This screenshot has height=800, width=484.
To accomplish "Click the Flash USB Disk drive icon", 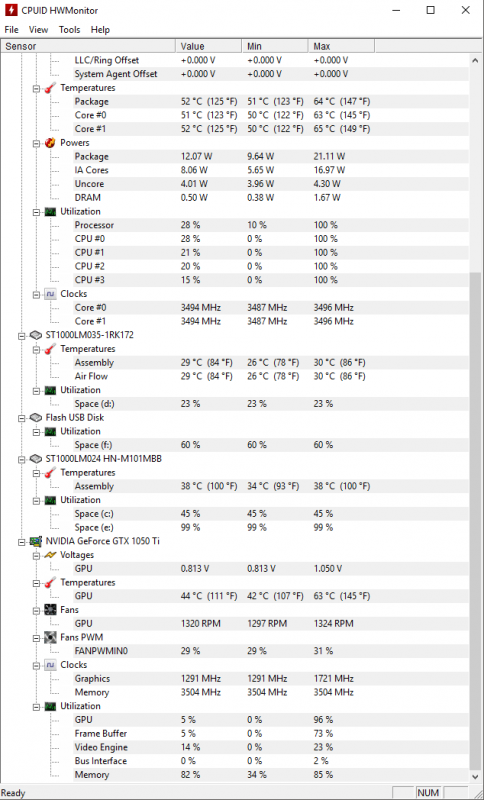I will [x=35, y=418].
